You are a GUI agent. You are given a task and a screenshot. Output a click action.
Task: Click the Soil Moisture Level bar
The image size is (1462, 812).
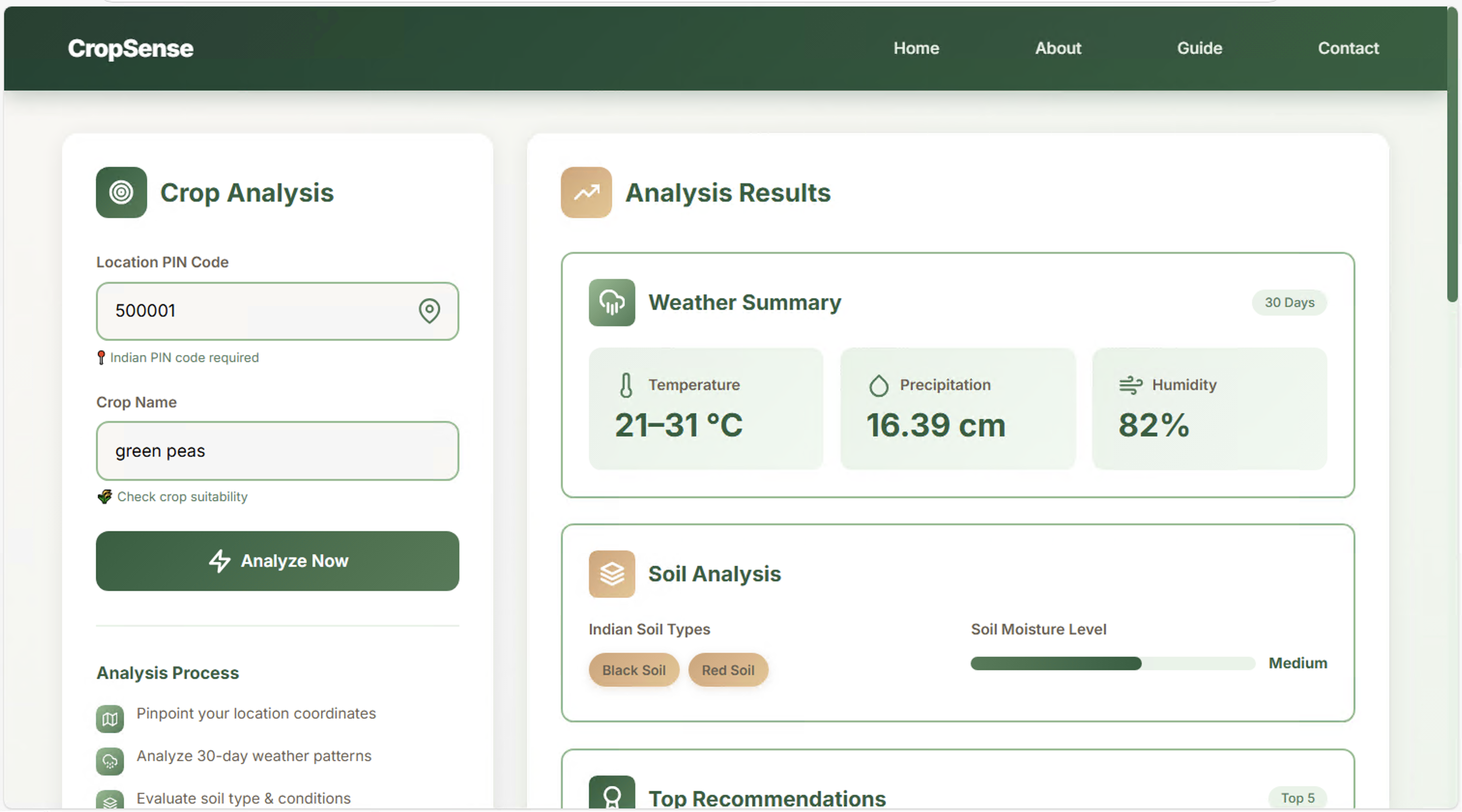1112,663
